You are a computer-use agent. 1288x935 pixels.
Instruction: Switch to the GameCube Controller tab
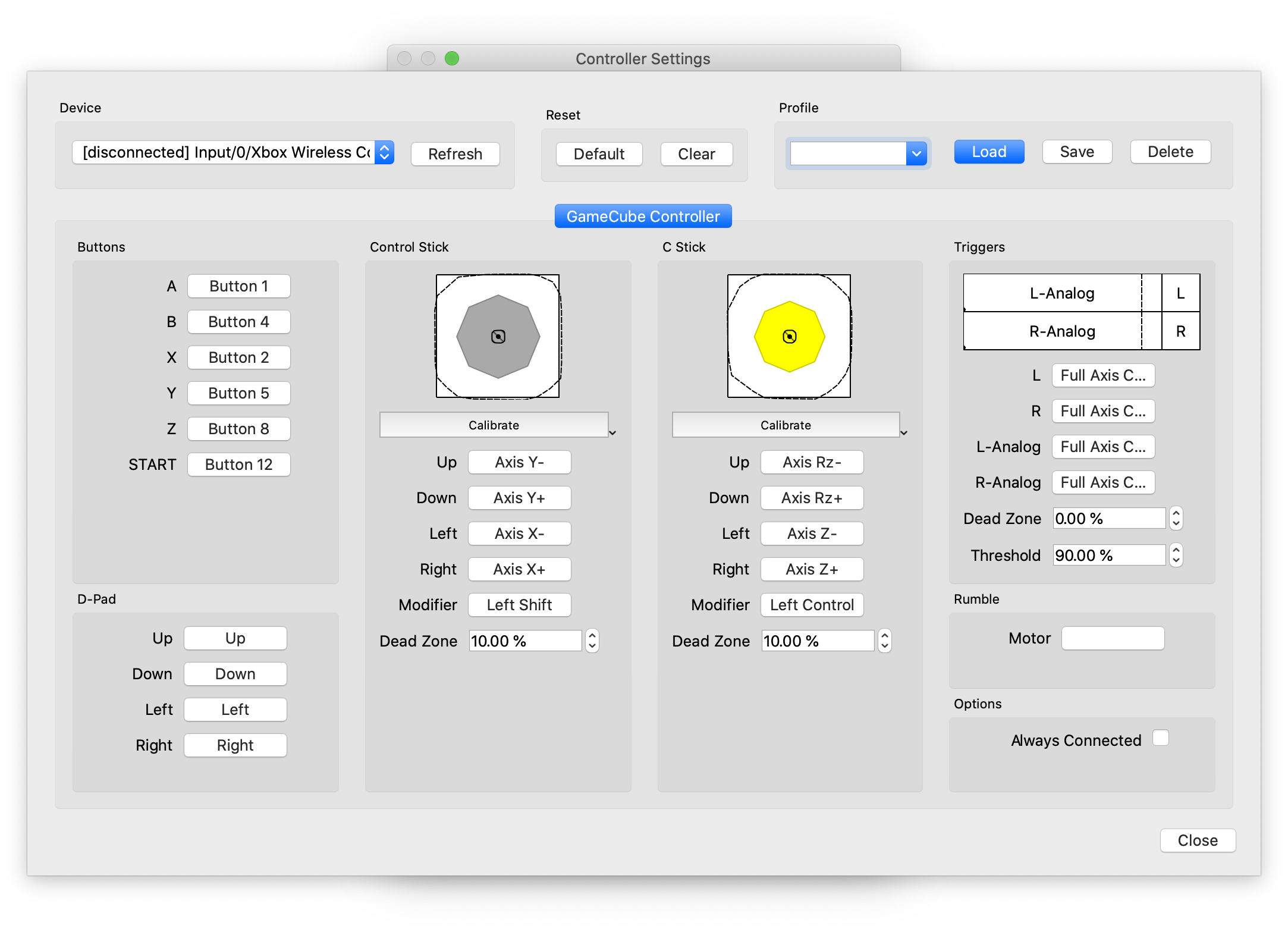pos(643,216)
